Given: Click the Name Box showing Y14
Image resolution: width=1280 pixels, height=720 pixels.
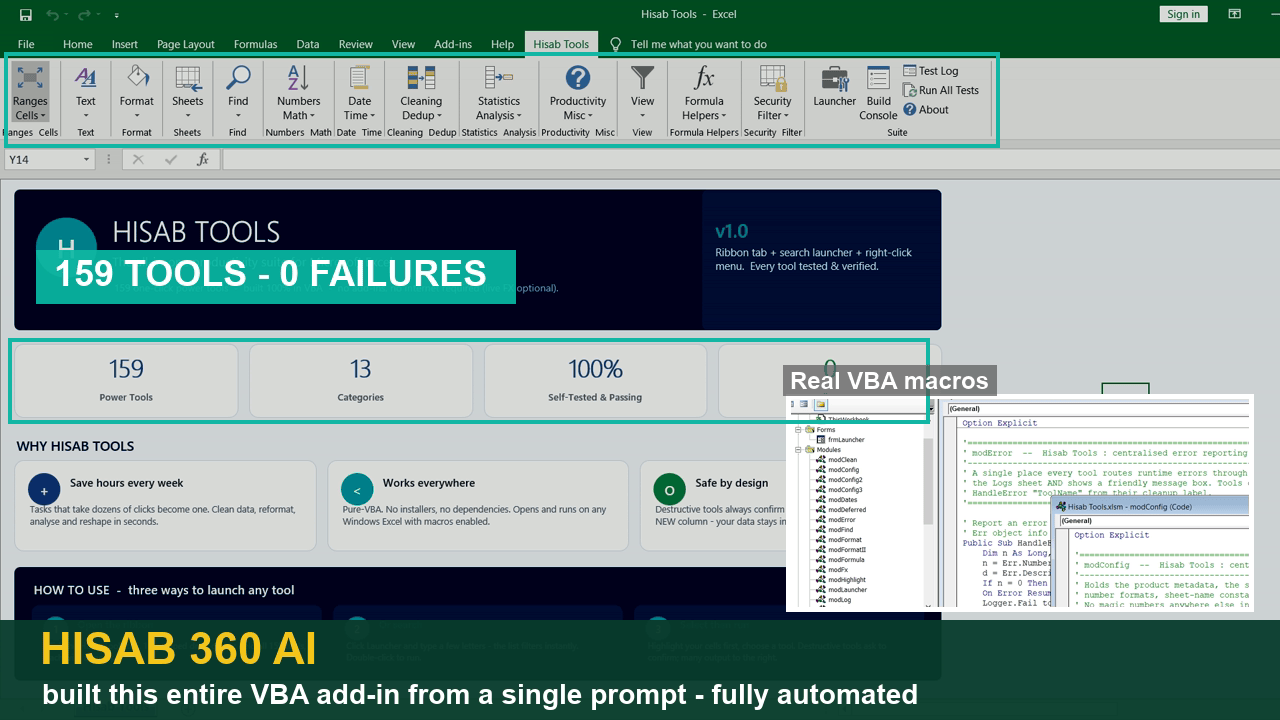Looking at the screenshot, I should 42,160.
